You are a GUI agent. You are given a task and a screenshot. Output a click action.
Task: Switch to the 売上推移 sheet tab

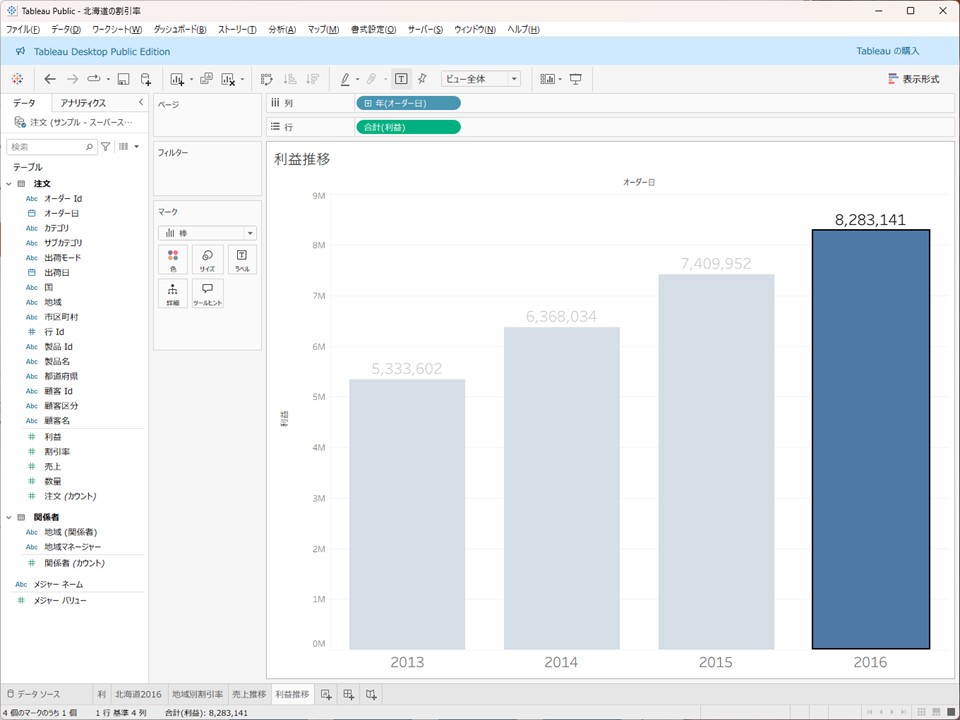[x=249, y=694]
